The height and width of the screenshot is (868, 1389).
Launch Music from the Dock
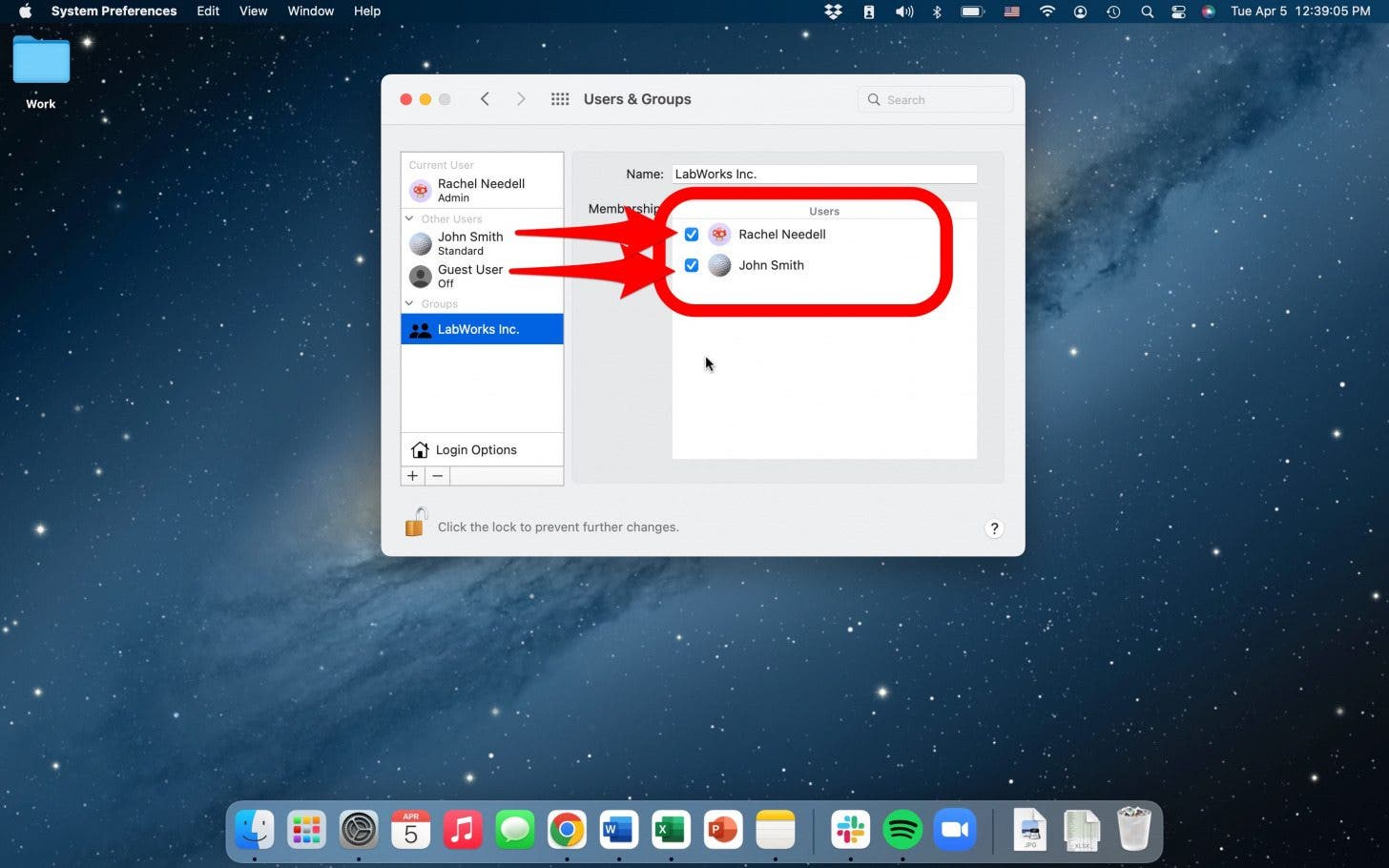click(x=463, y=831)
